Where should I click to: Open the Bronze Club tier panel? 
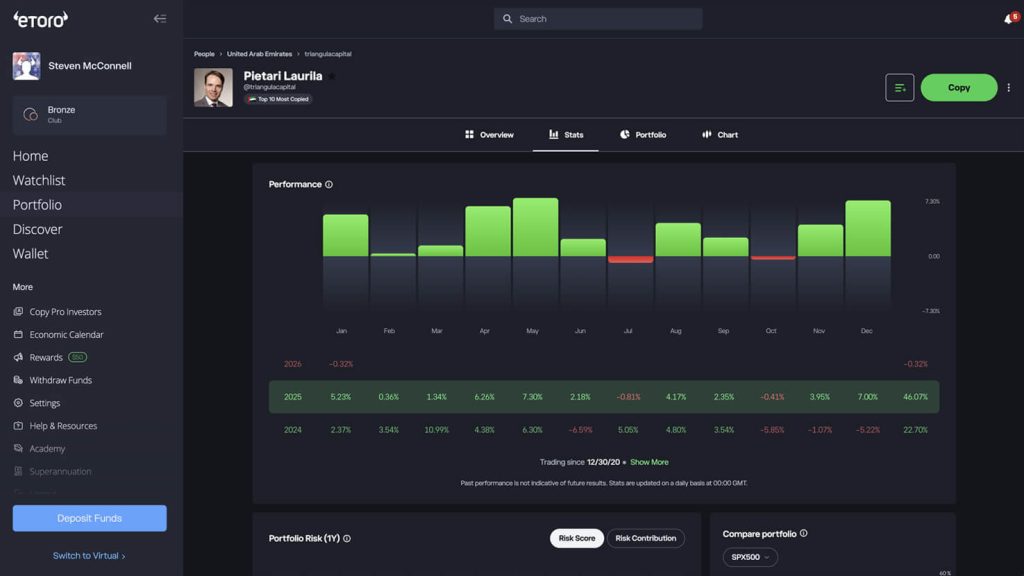point(89,115)
